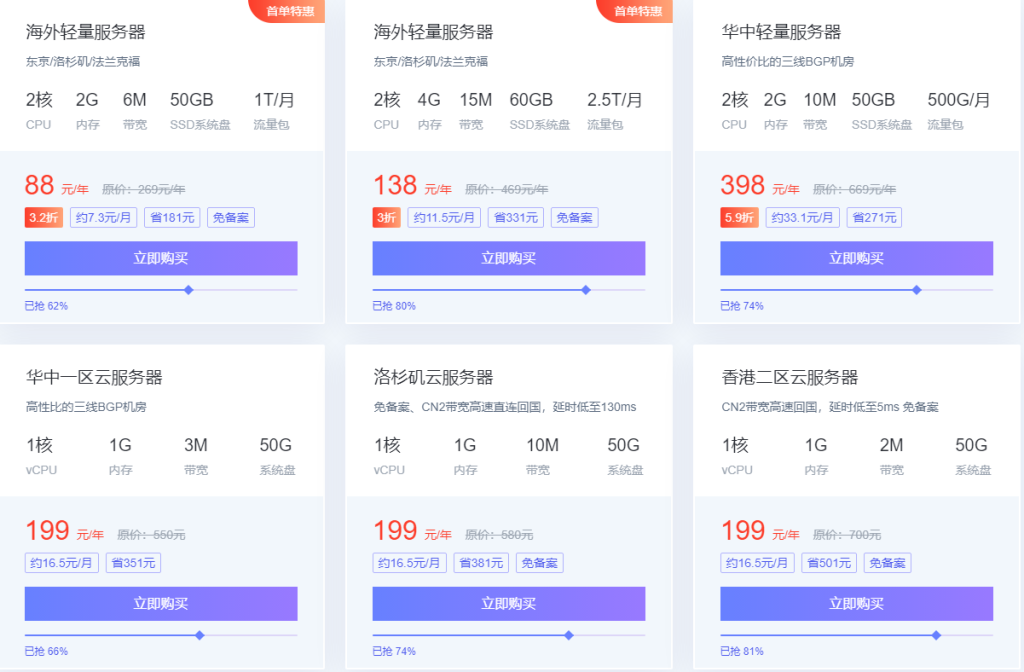Click 立即购买 on the 华中一区云服务器 card
Screen dimensions: 1024x672
160,603
